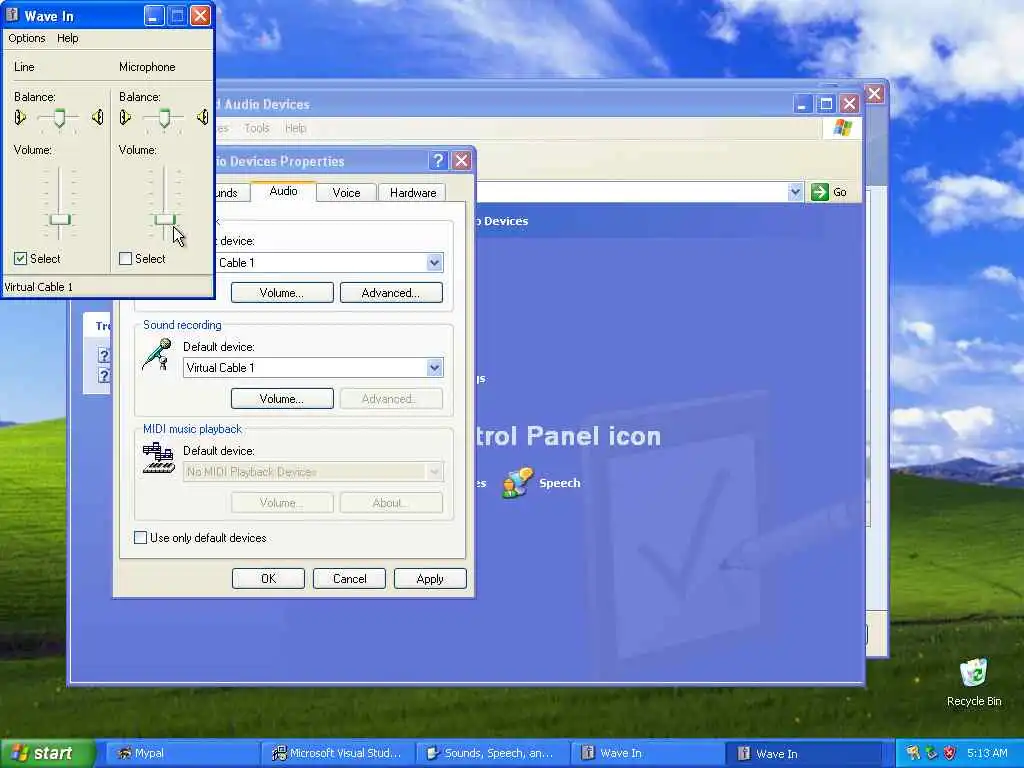The width and height of the screenshot is (1024, 768).
Task: Uncheck the Line Select checkbox
Action: coord(20,259)
